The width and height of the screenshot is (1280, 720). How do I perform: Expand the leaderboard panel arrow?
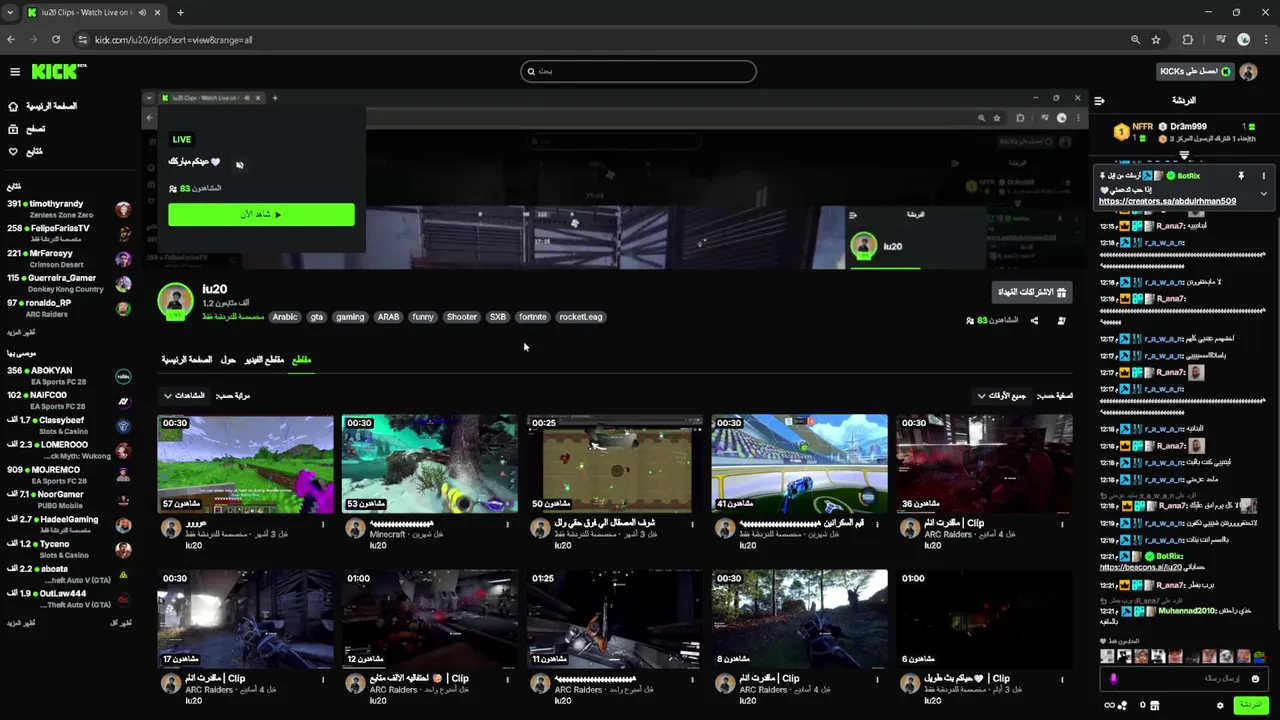click(1184, 155)
